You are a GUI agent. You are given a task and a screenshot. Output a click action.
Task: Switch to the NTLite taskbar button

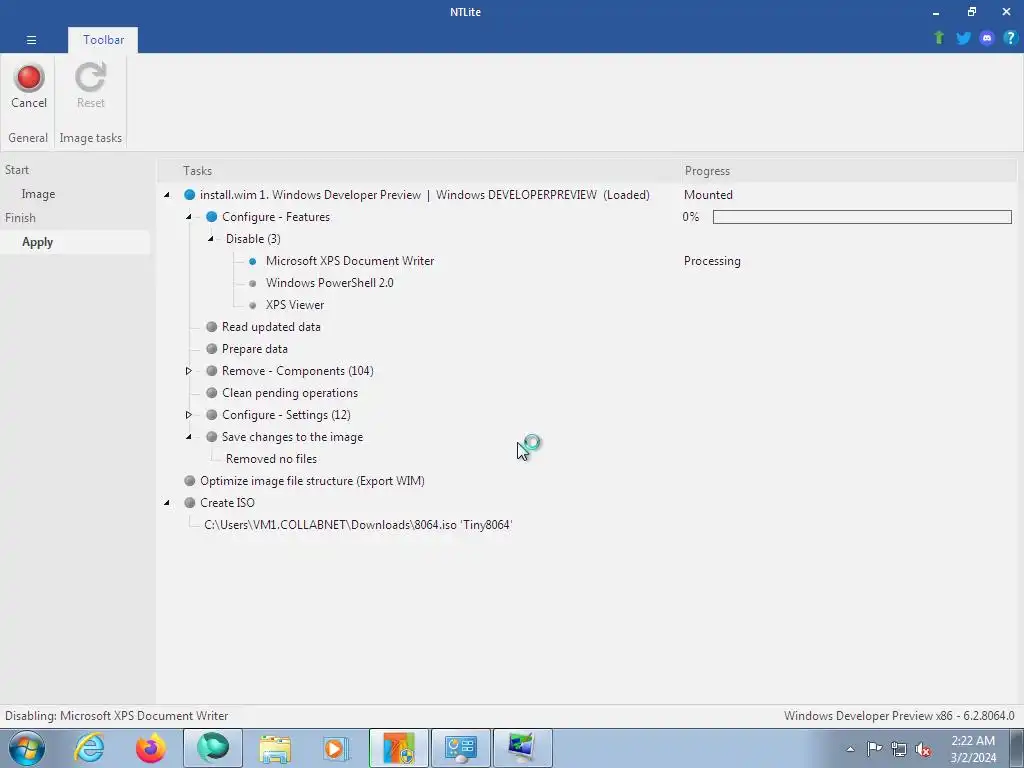(398, 748)
